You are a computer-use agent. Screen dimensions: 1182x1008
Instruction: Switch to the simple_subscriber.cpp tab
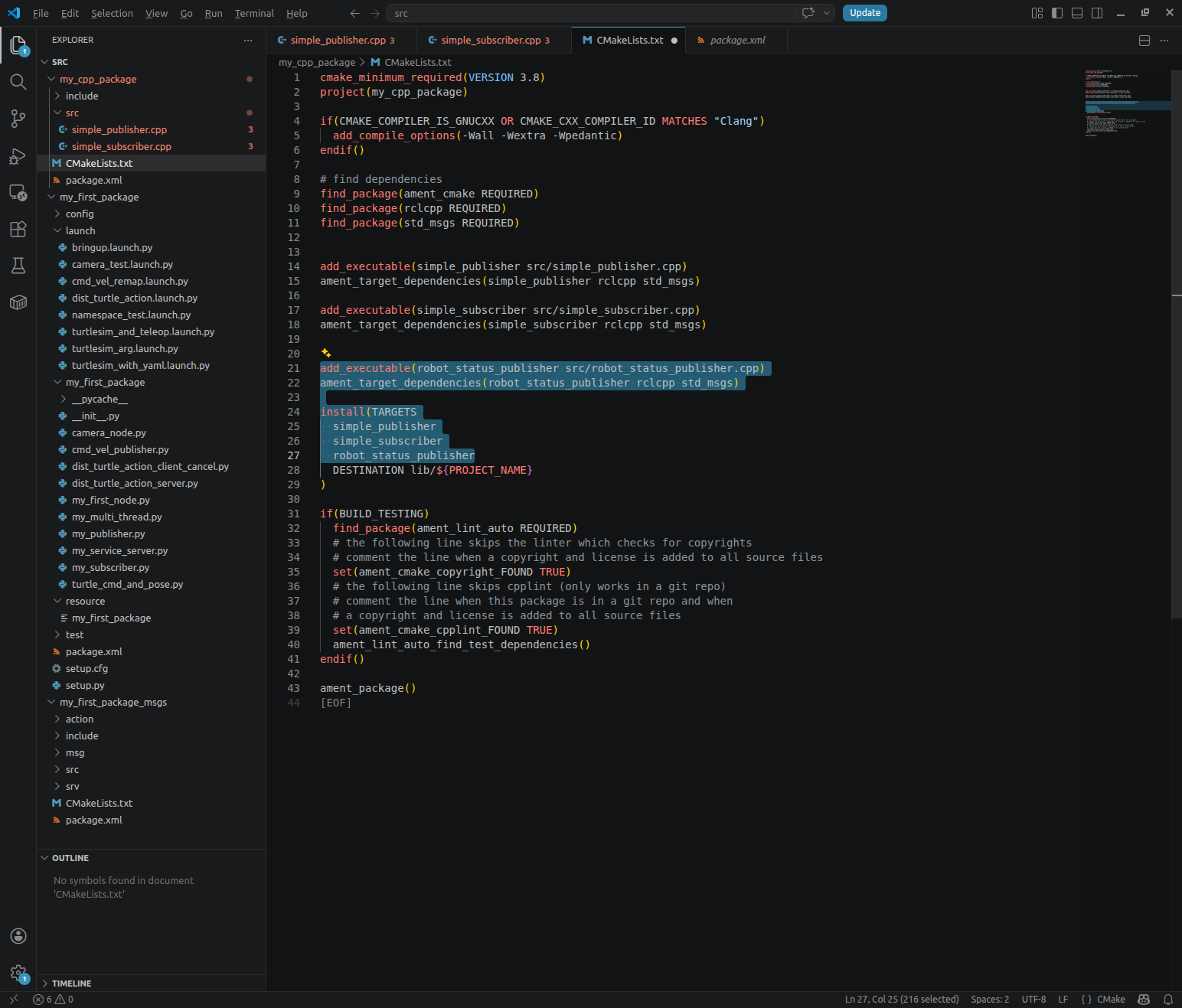coord(495,41)
